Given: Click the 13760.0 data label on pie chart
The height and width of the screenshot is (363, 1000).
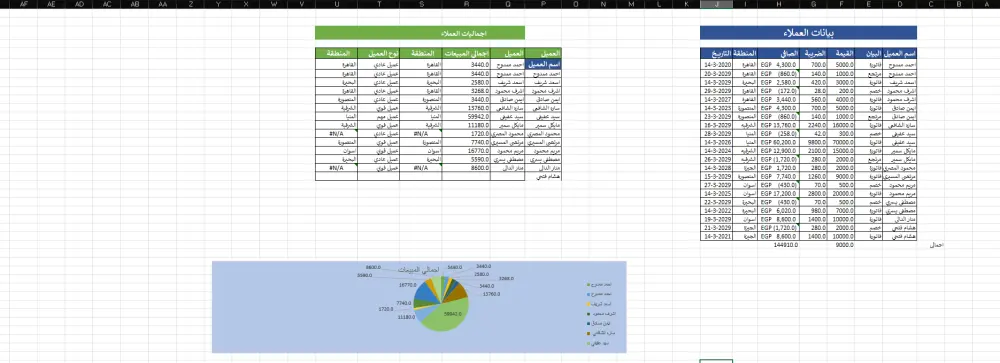Looking at the screenshot, I should [x=492, y=294].
